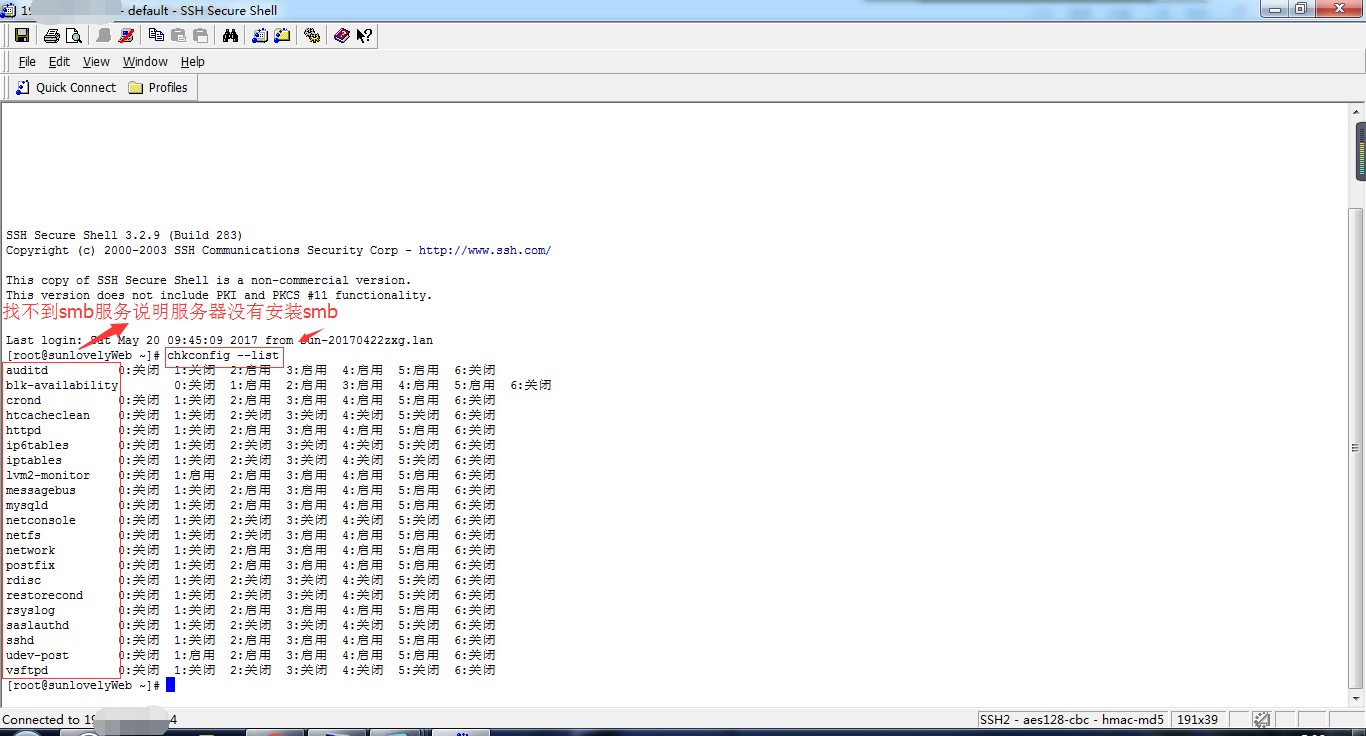This screenshot has height=736, width=1366.
Task: Click the second greyed Paste icon
Action: [200, 35]
